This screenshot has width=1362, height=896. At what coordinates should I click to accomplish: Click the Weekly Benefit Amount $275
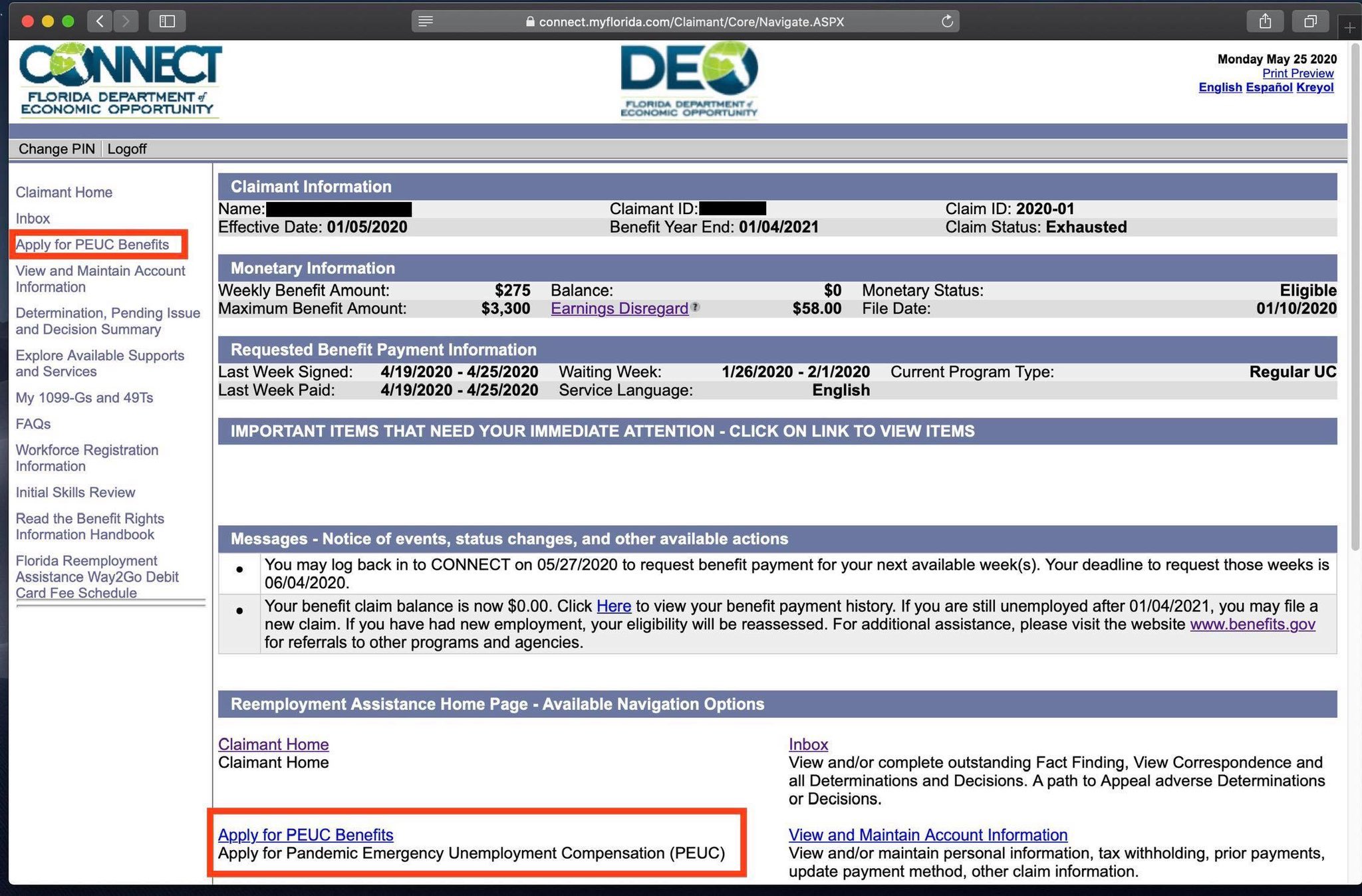512,290
